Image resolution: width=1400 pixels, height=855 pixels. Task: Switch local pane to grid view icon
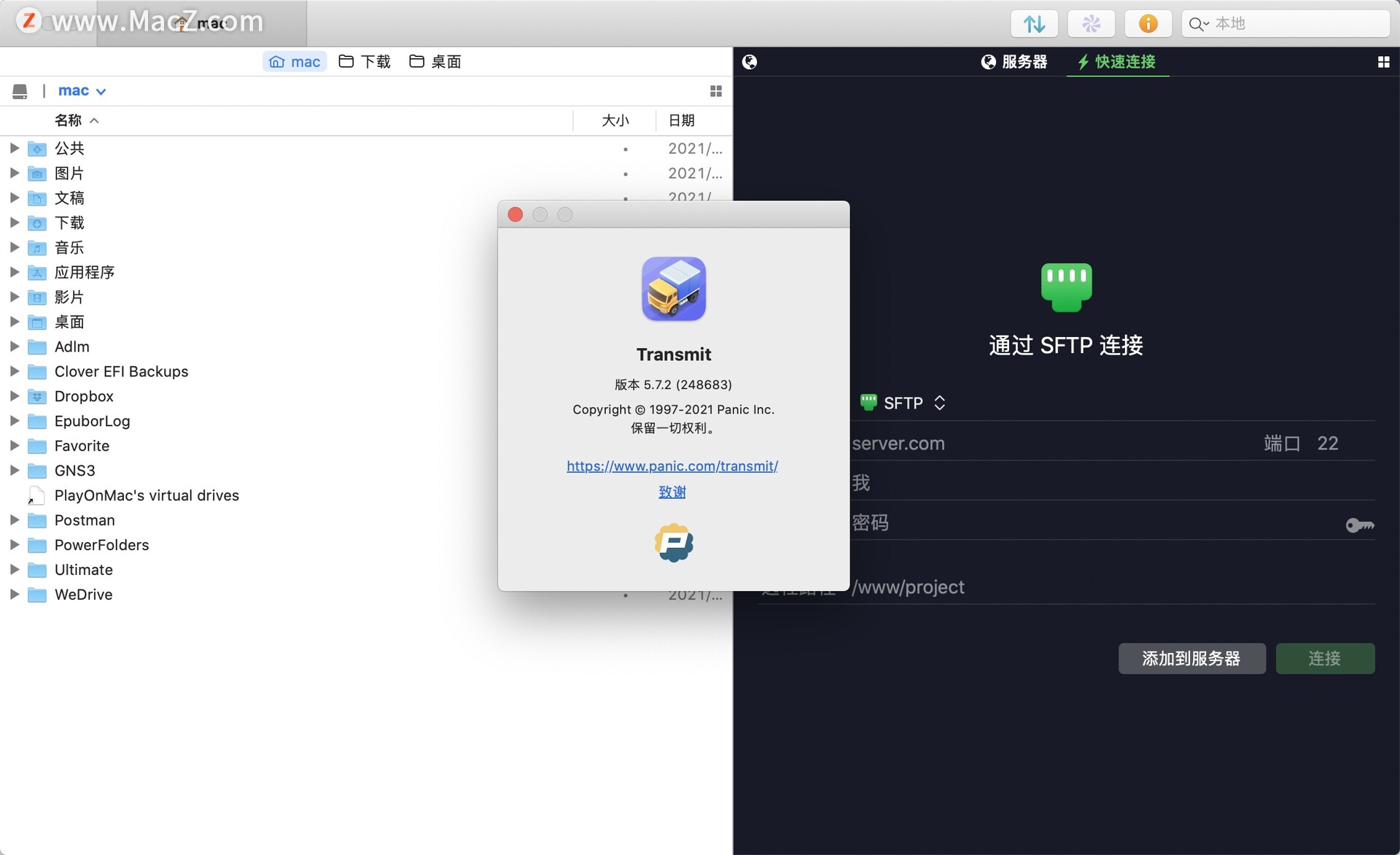[x=716, y=91]
